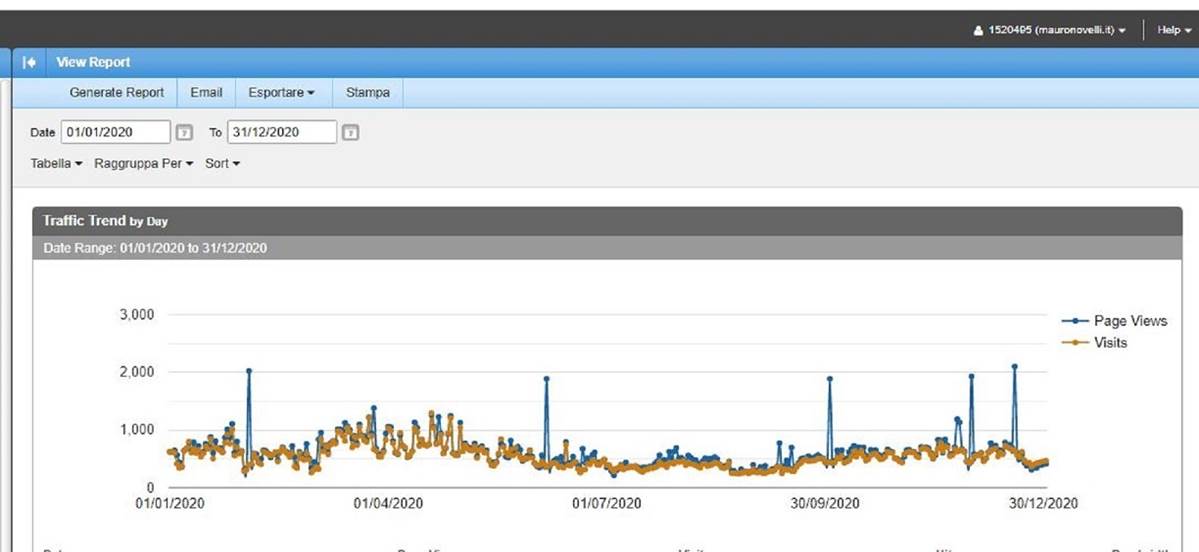1199x552 pixels.
Task: Open the 1520495 account menu
Action: [1051, 30]
